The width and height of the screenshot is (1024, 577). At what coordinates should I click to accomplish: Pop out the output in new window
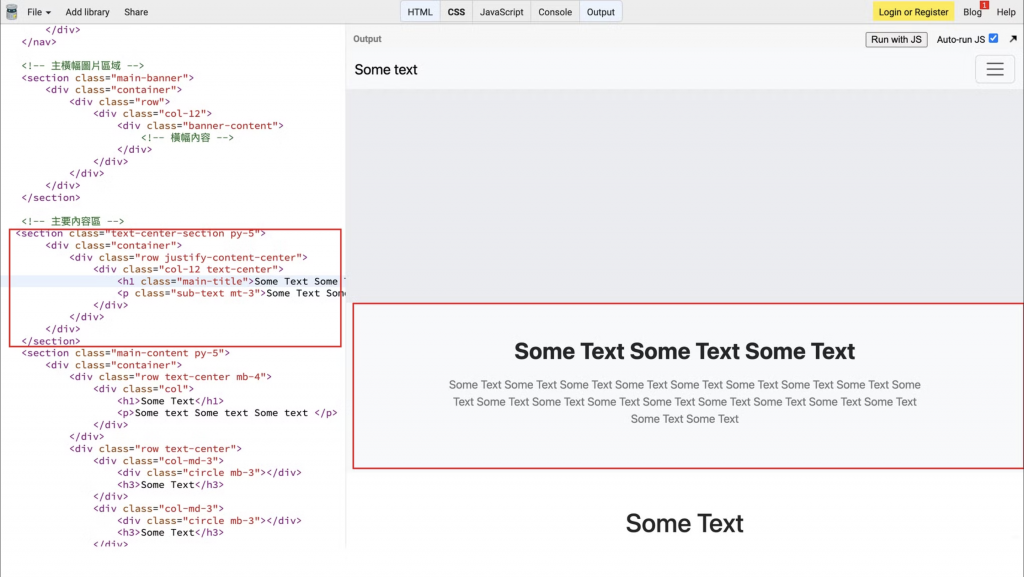1013,39
